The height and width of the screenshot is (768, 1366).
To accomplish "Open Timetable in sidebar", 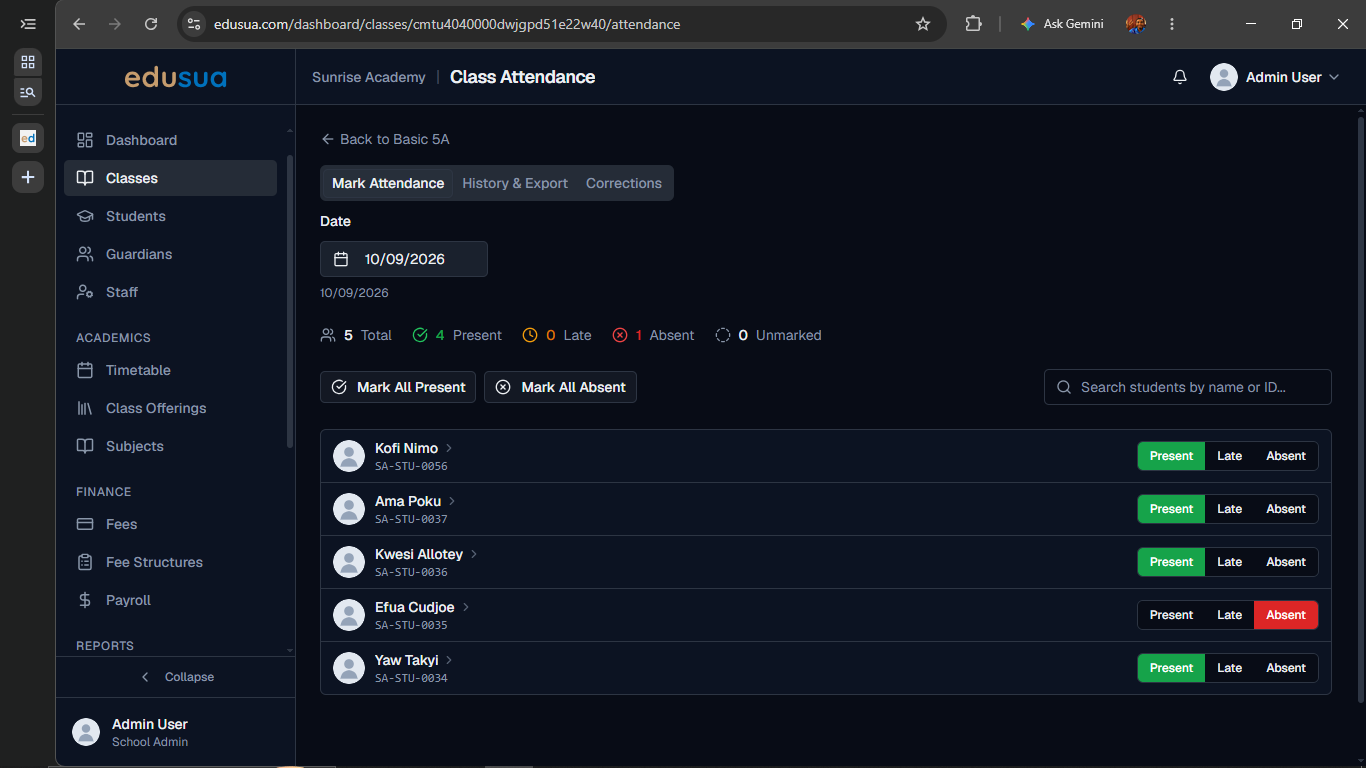I will point(170,370).
